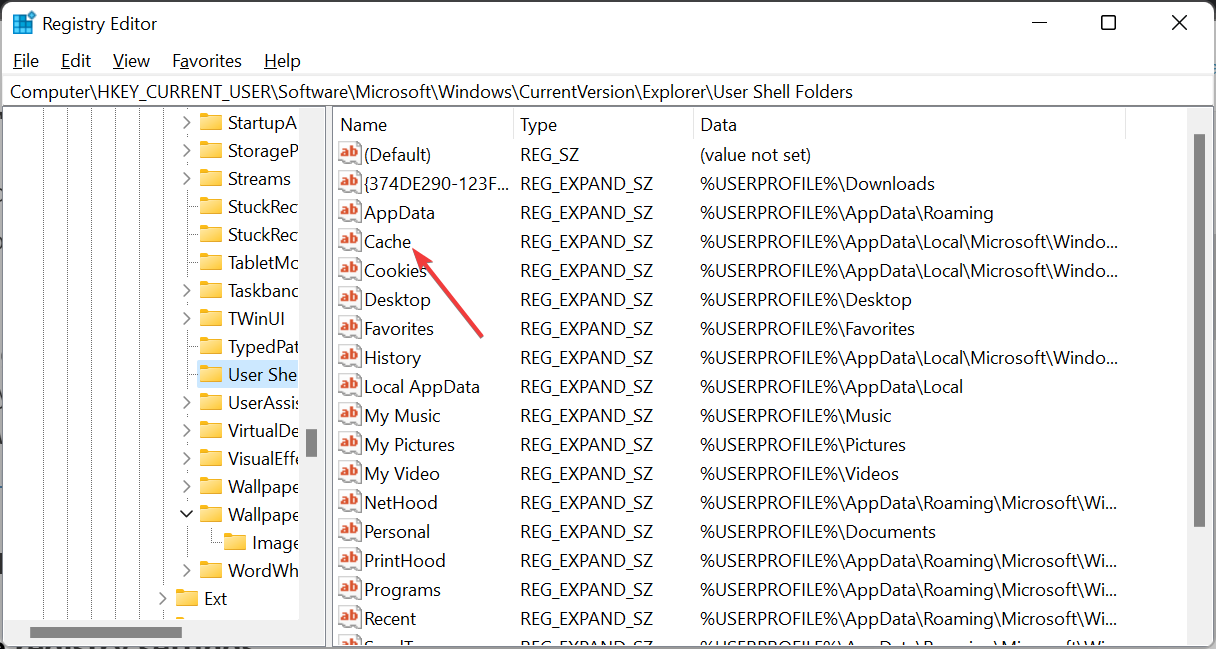This screenshot has height=649, width=1216.
Task: Select the My Music value icon
Action: 349,415
